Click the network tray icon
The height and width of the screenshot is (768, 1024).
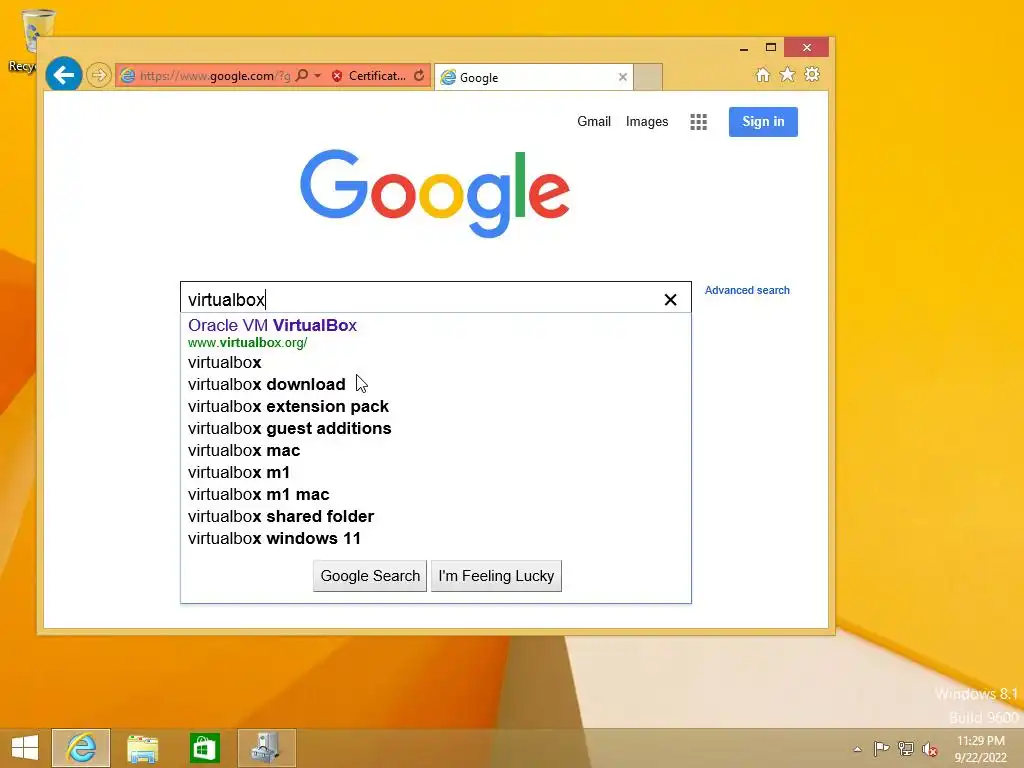(x=905, y=748)
